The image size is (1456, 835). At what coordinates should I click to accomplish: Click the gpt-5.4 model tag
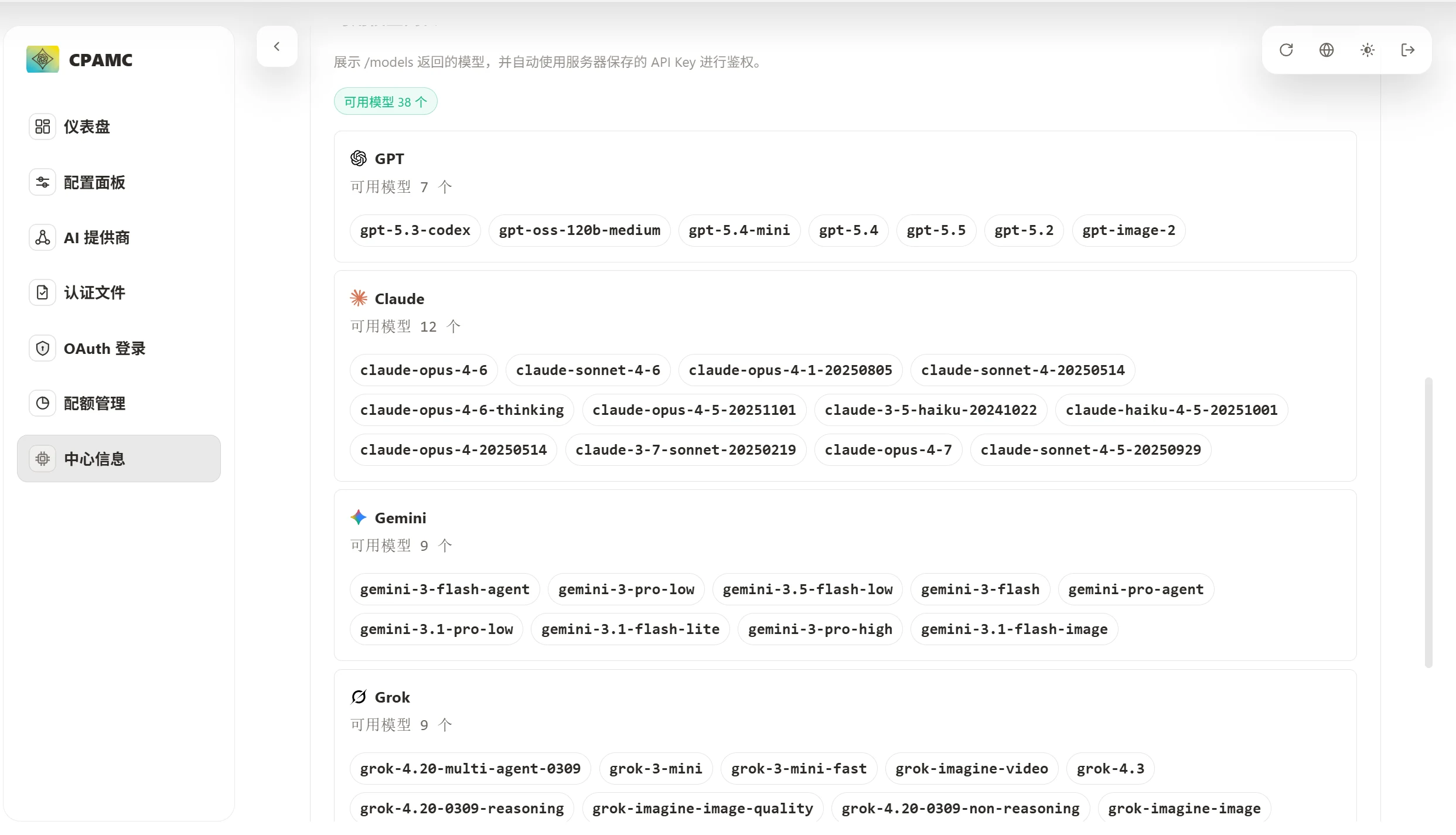click(x=848, y=230)
